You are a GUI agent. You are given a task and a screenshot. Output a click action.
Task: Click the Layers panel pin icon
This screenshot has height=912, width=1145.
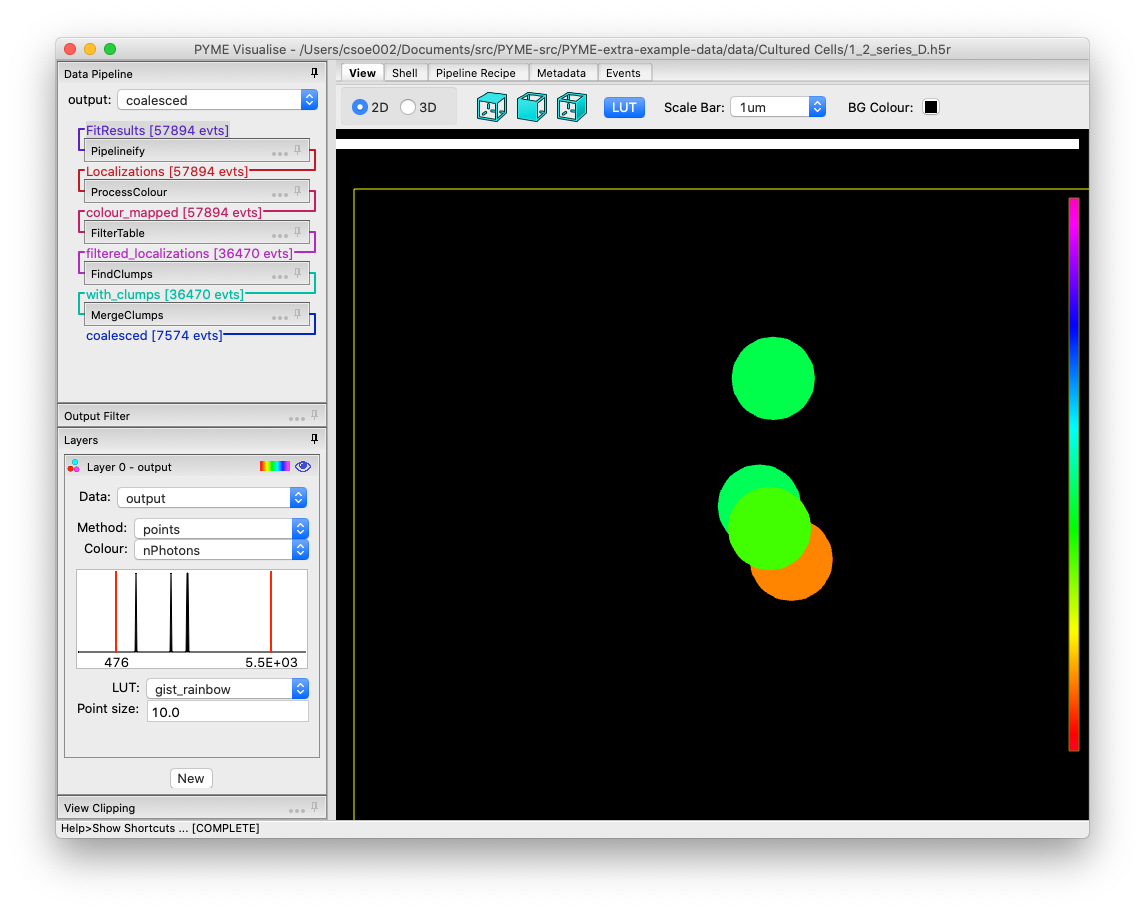[x=314, y=439]
